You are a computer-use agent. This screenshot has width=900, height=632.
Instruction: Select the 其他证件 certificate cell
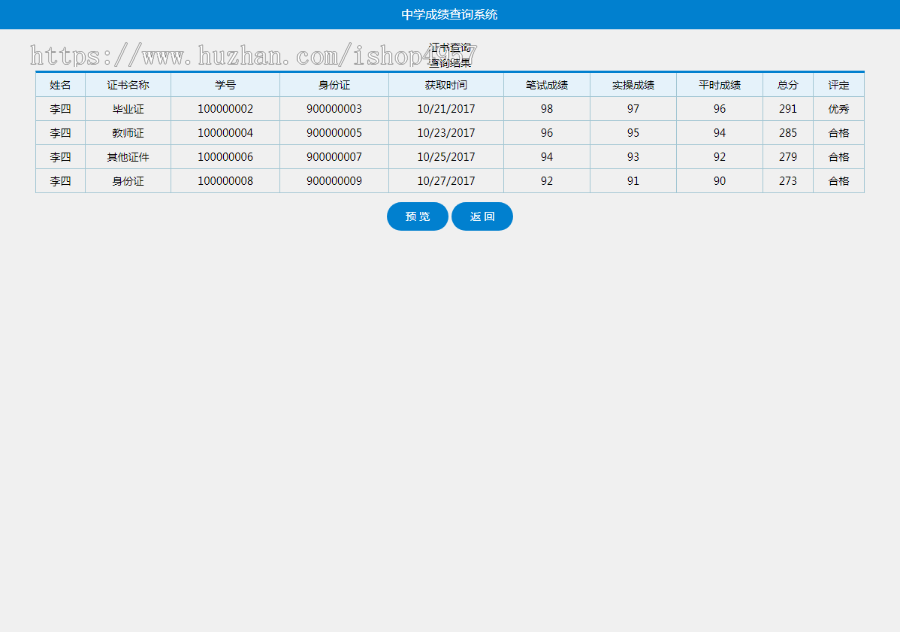pos(128,157)
